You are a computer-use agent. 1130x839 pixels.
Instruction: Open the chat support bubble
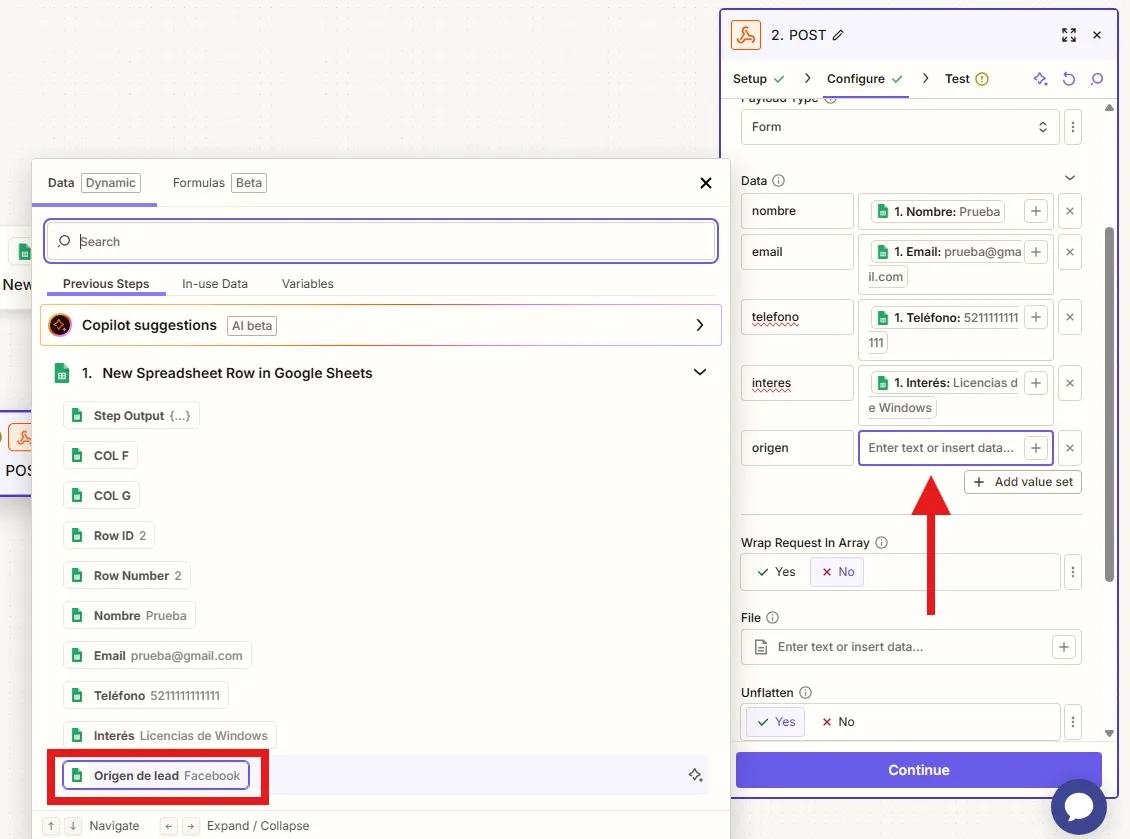(x=1078, y=807)
